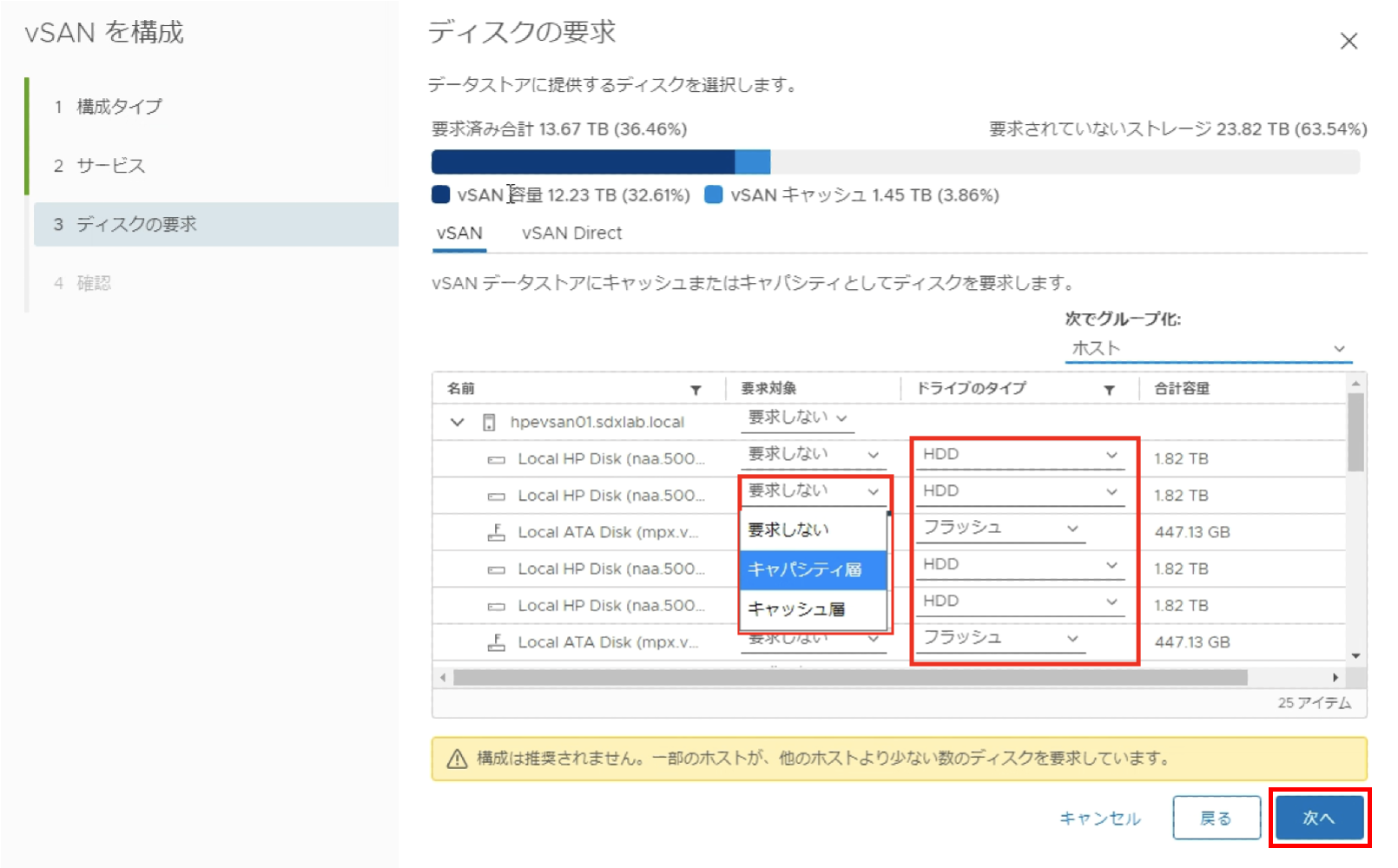Click the first Local ATA Disk (mpx.v... name
Viewport: 1398px width, 868px height.
click(x=608, y=532)
